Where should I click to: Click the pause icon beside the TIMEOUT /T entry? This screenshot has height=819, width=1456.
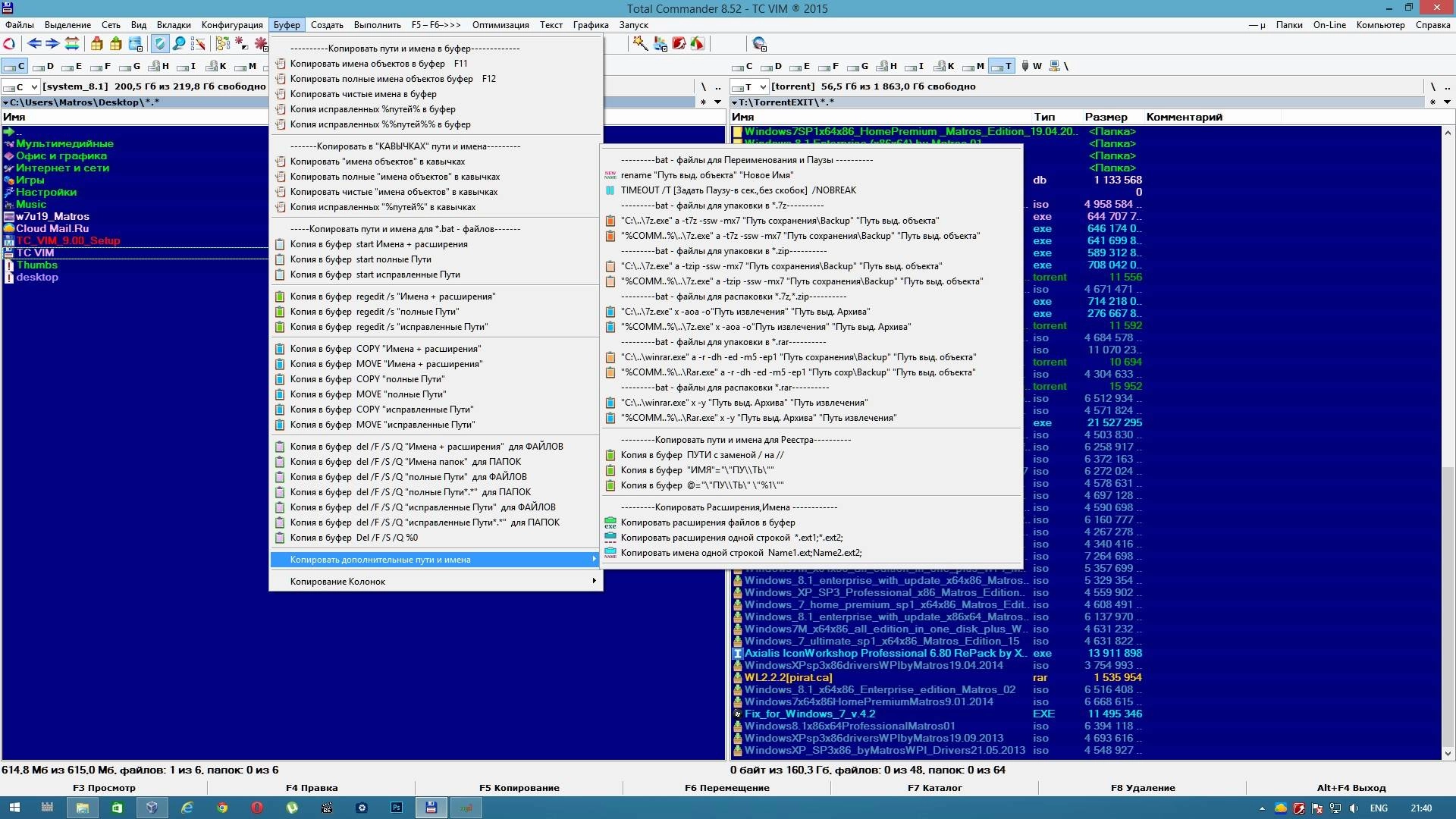[610, 190]
